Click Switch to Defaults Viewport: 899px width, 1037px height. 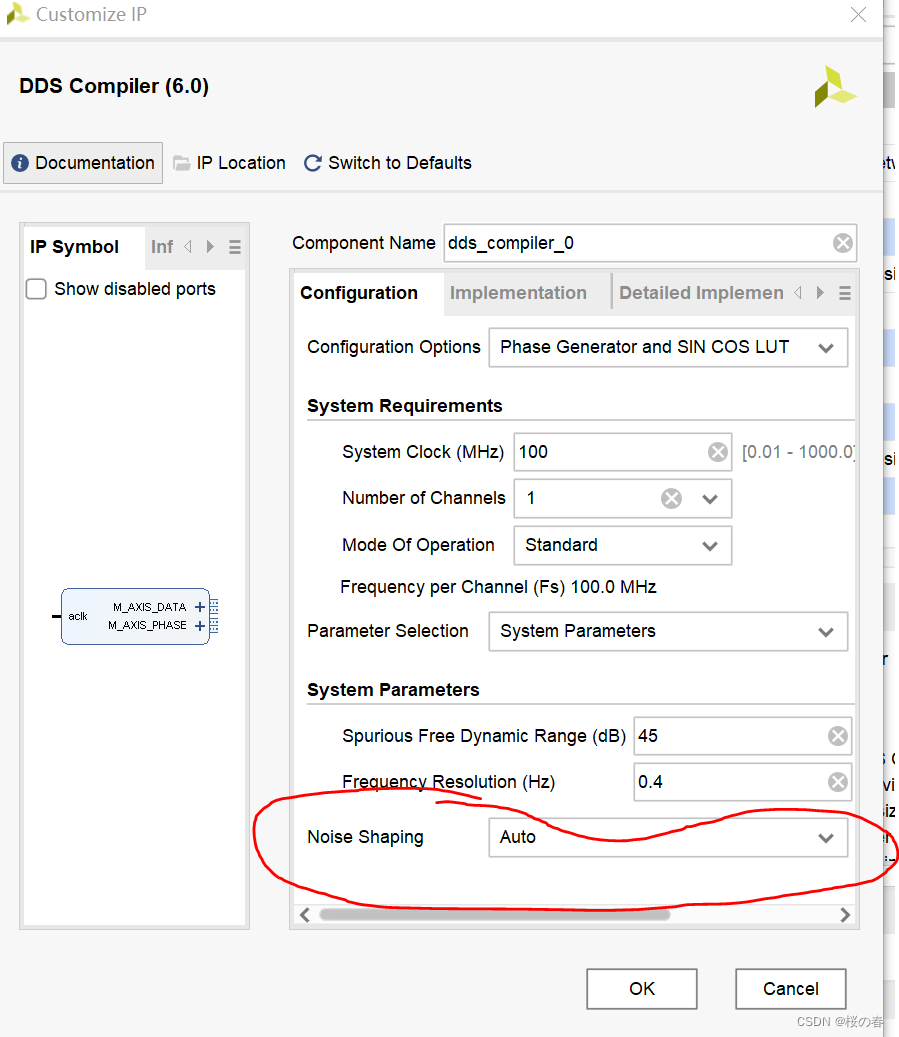coord(388,163)
